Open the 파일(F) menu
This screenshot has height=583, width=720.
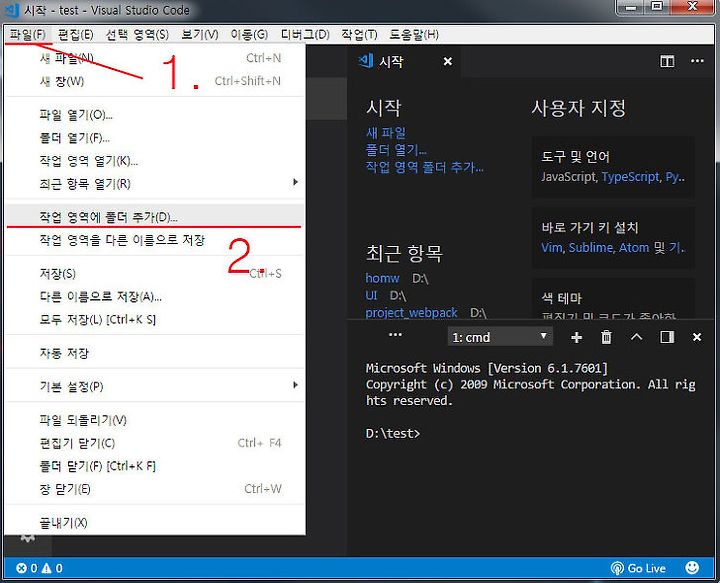(28, 34)
